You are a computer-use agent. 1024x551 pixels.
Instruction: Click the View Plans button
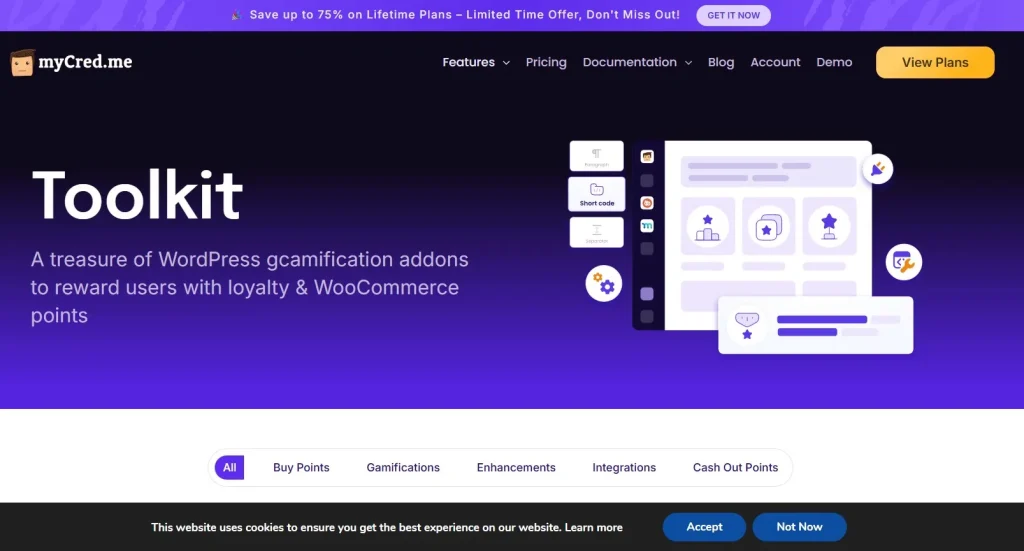pyautogui.click(x=935, y=63)
